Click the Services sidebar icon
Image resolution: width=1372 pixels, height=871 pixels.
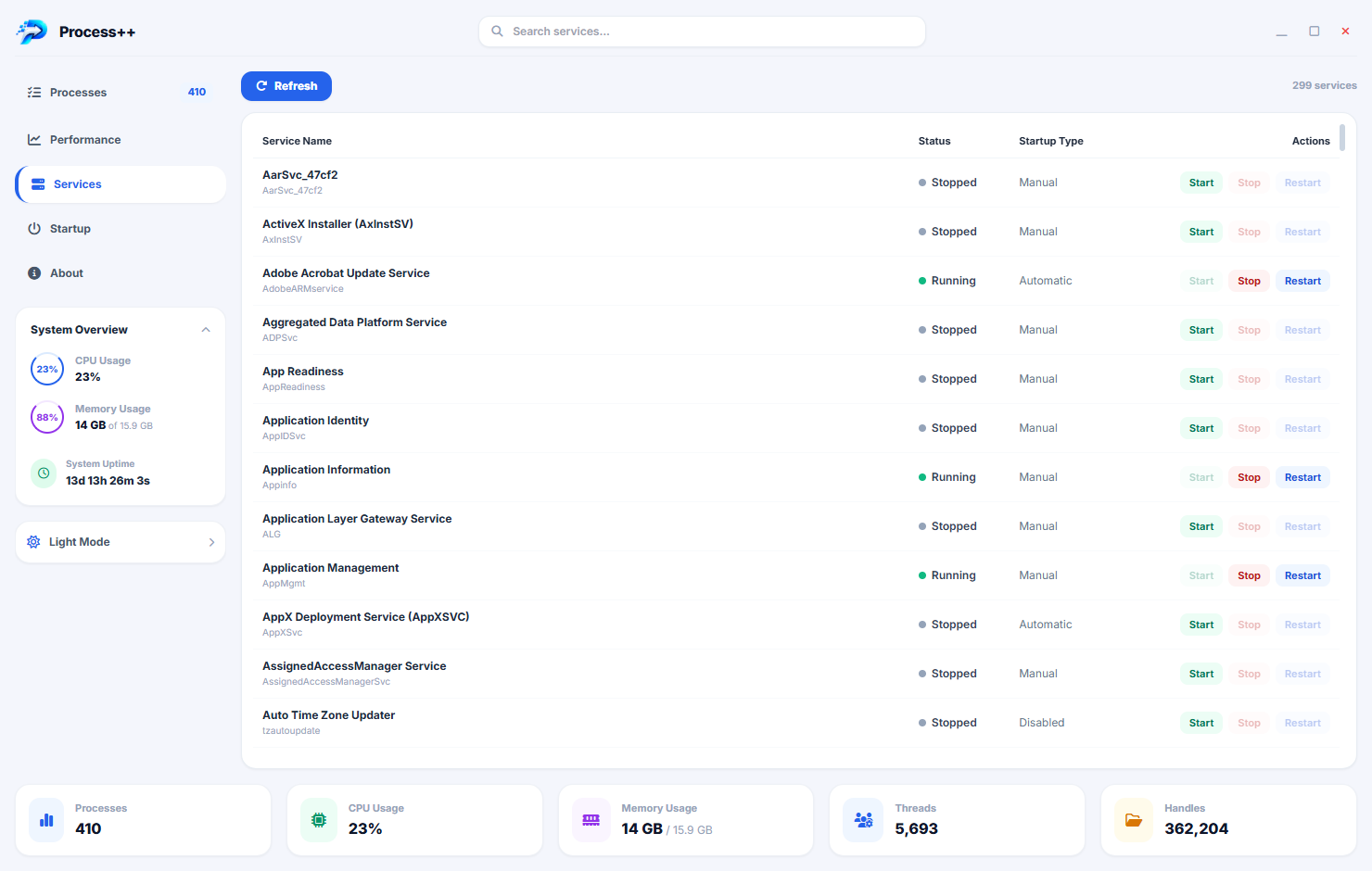click(x=38, y=184)
